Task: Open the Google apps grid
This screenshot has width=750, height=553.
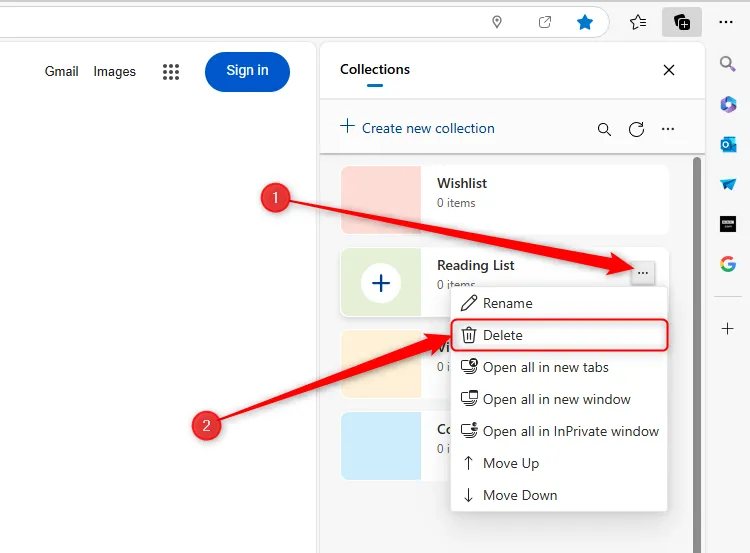Action: click(171, 71)
